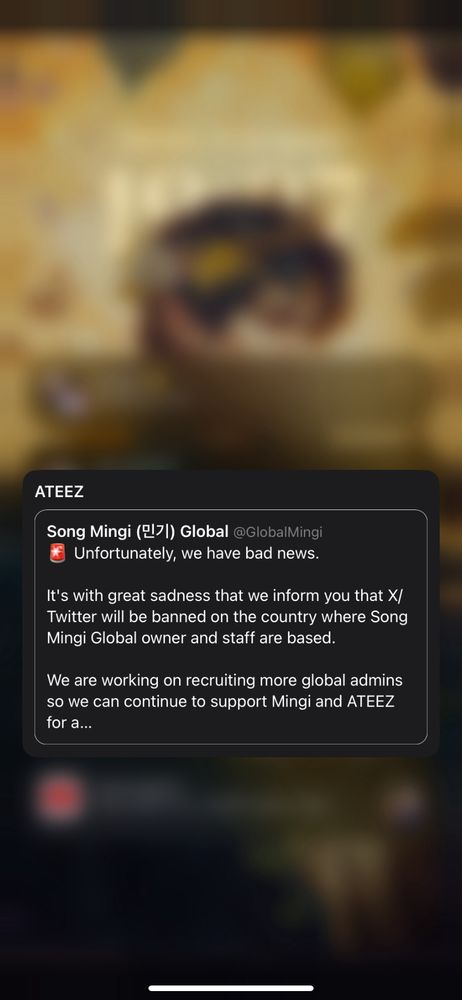Expand truncated text at "for a..."
The height and width of the screenshot is (1000, 462).
(69, 724)
